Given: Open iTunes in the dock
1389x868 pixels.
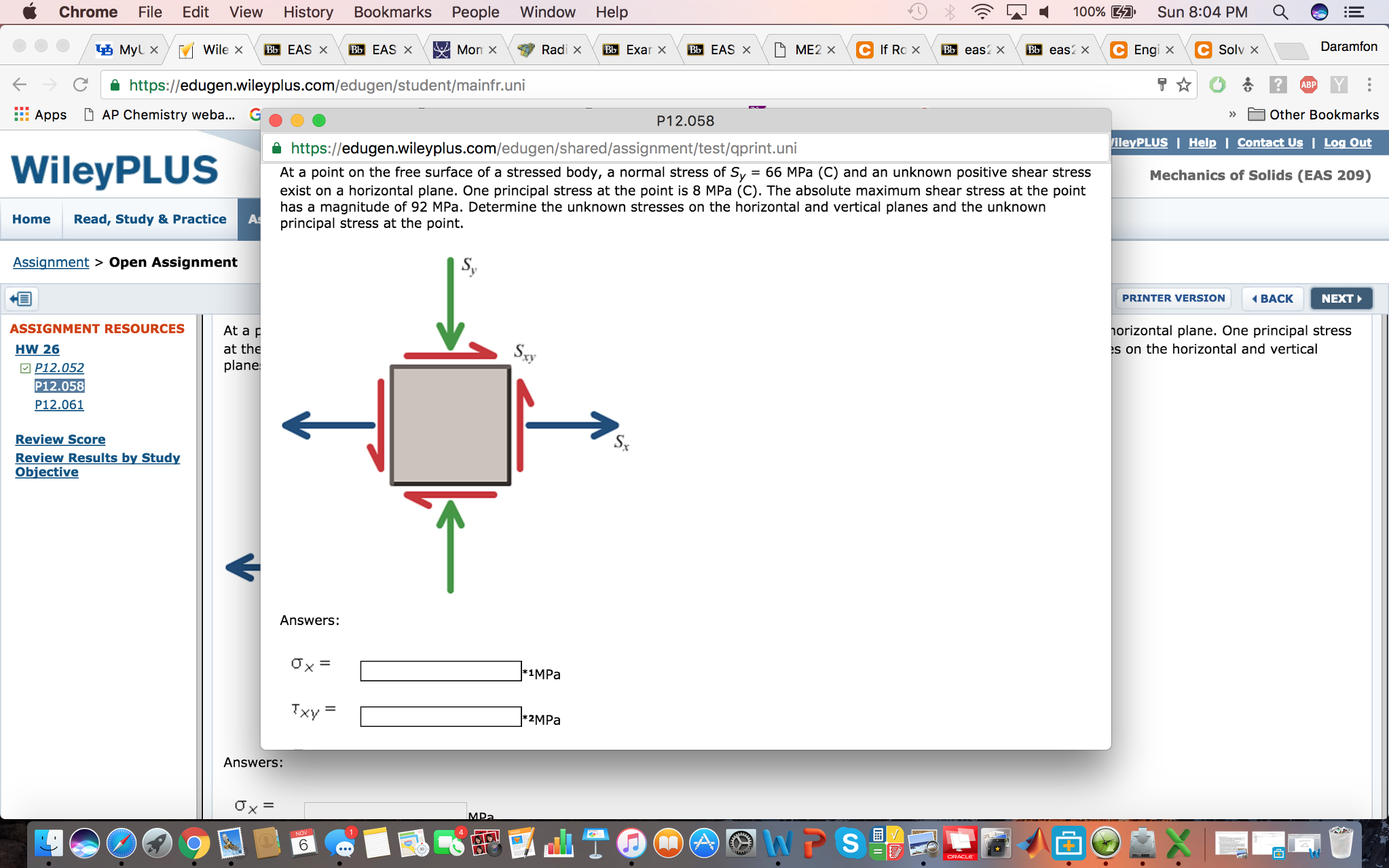Looking at the screenshot, I should [631, 844].
